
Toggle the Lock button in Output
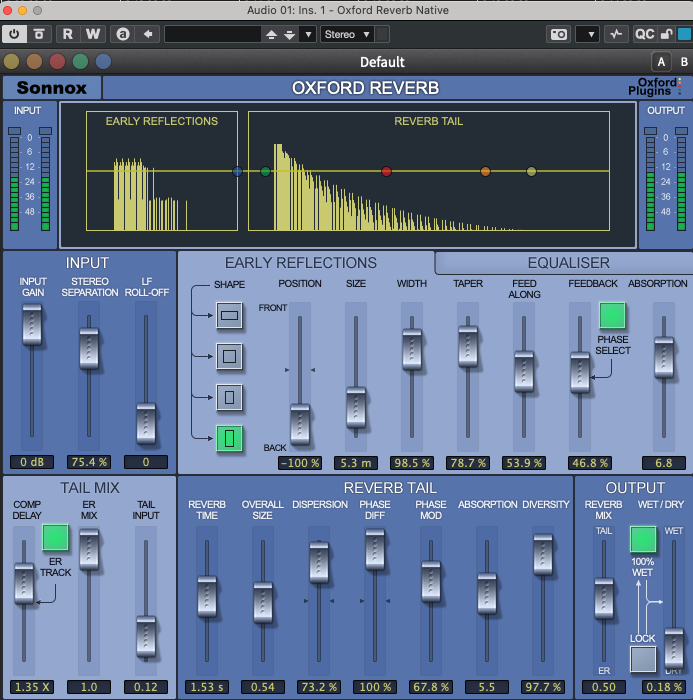pos(643,659)
